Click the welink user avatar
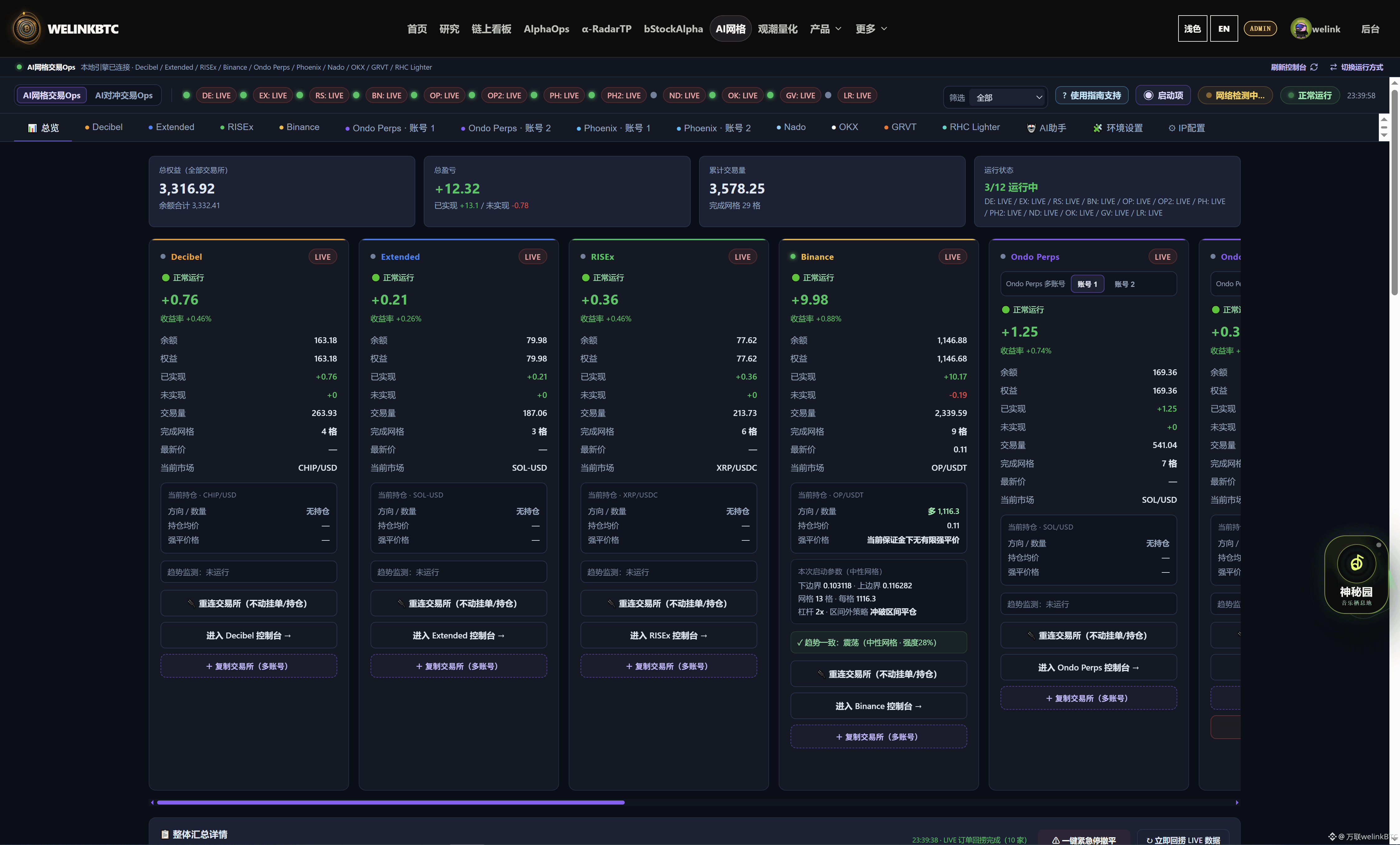The height and width of the screenshot is (845, 1400). point(1300,28)
